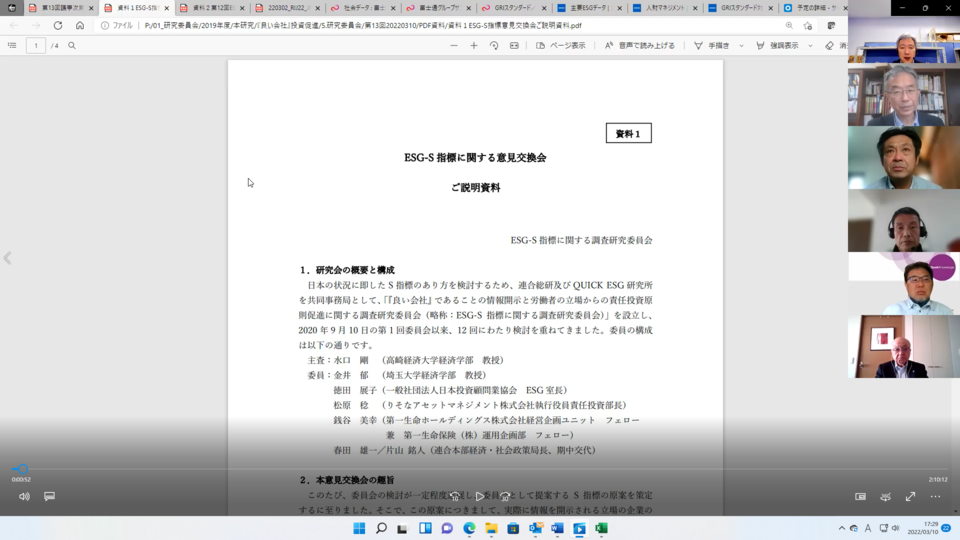This screenshot has height=540, width=960.
Task: Enter full screen video playback
Action: tap(910, 497)
